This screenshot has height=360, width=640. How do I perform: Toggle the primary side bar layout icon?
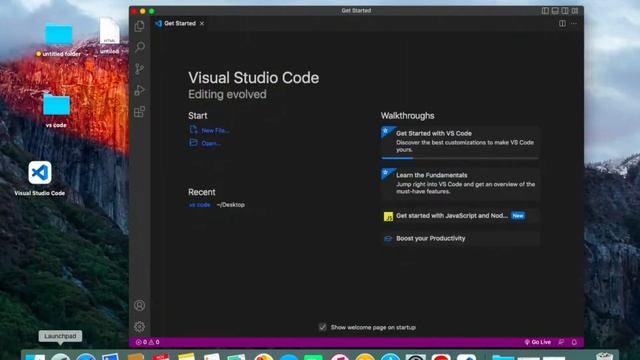tap(545, 11)
